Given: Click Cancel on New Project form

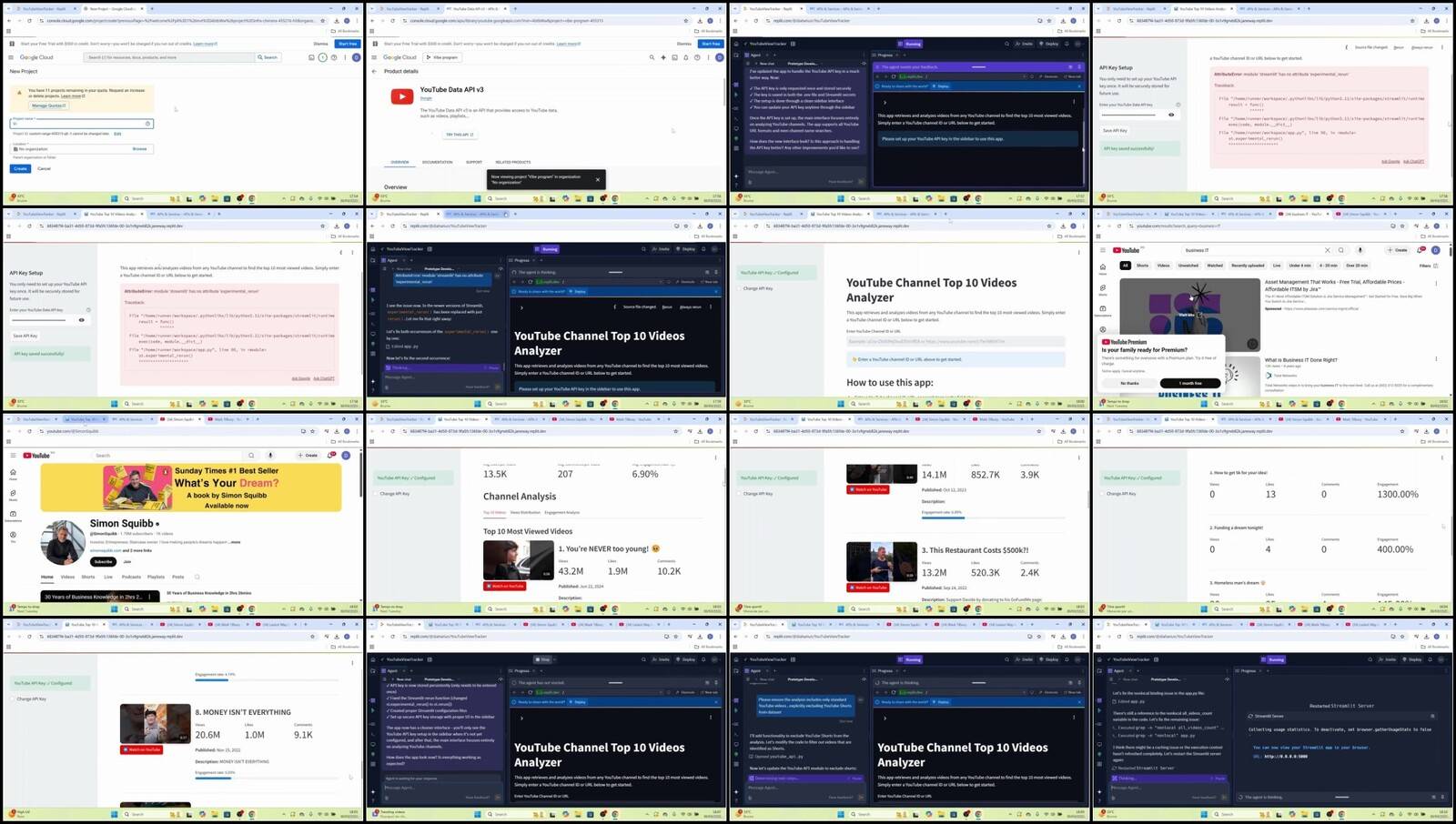Looking at the screenshot, I should click(x=44, y=168).
